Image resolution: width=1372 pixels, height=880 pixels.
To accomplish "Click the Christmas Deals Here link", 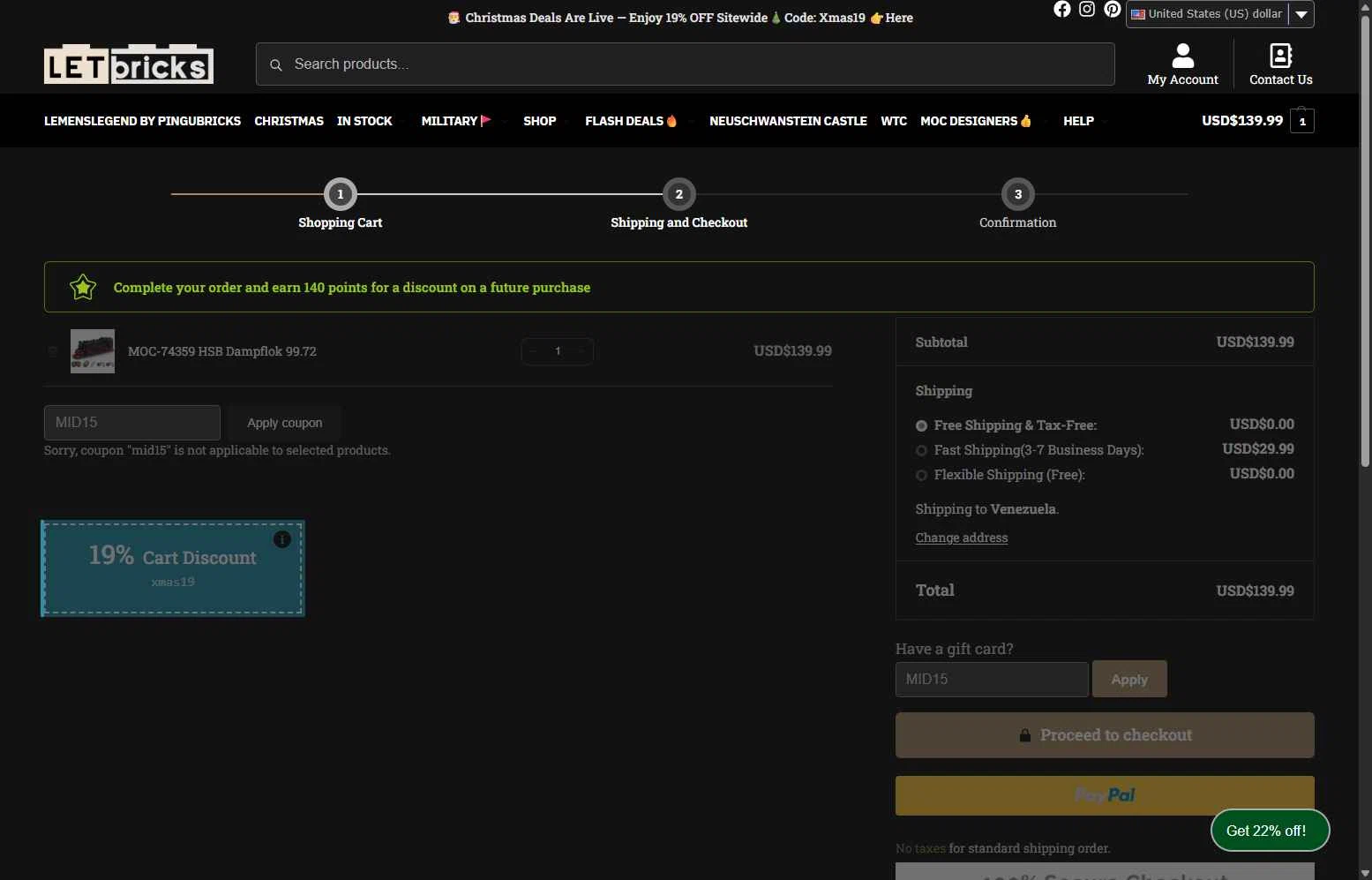I will pyautogui.click(x=899, y=18).
